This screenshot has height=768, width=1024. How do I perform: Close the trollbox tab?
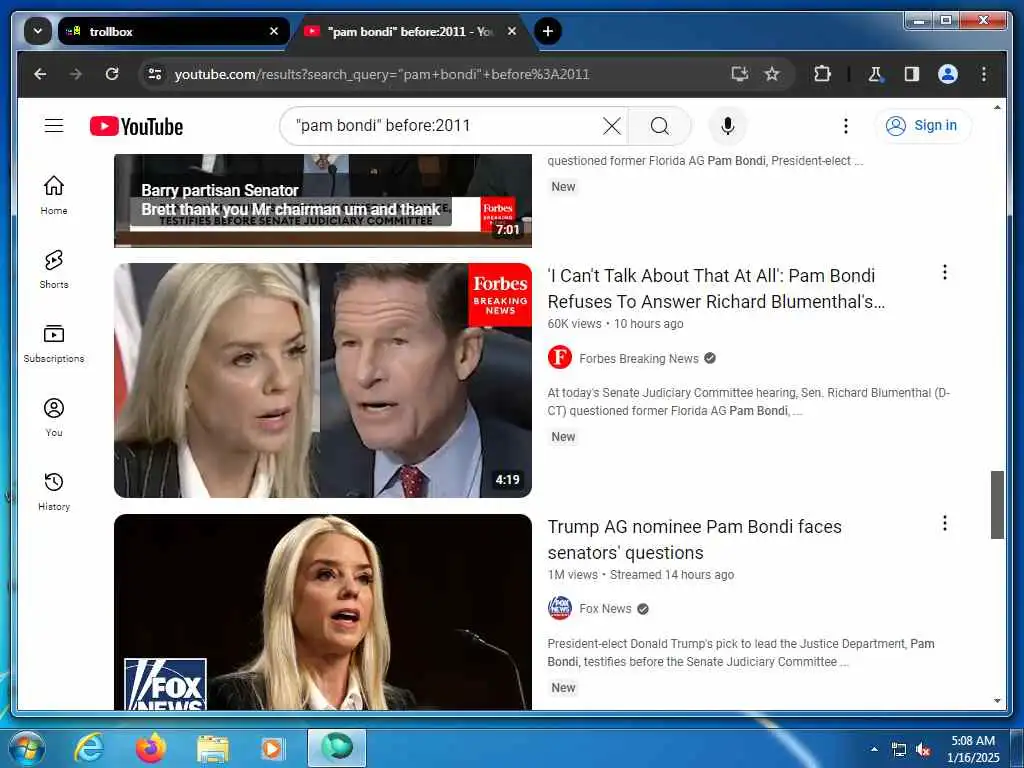point(274,31)
